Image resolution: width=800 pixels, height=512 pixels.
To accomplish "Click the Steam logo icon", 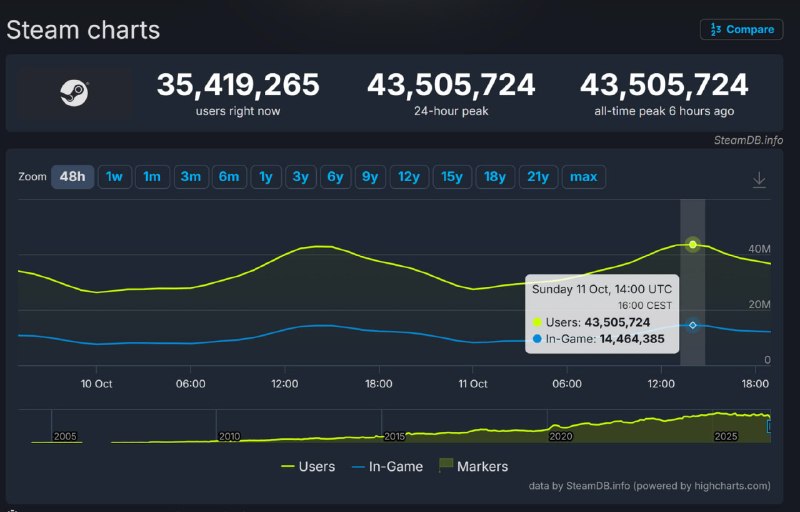I will click(74, 93).
